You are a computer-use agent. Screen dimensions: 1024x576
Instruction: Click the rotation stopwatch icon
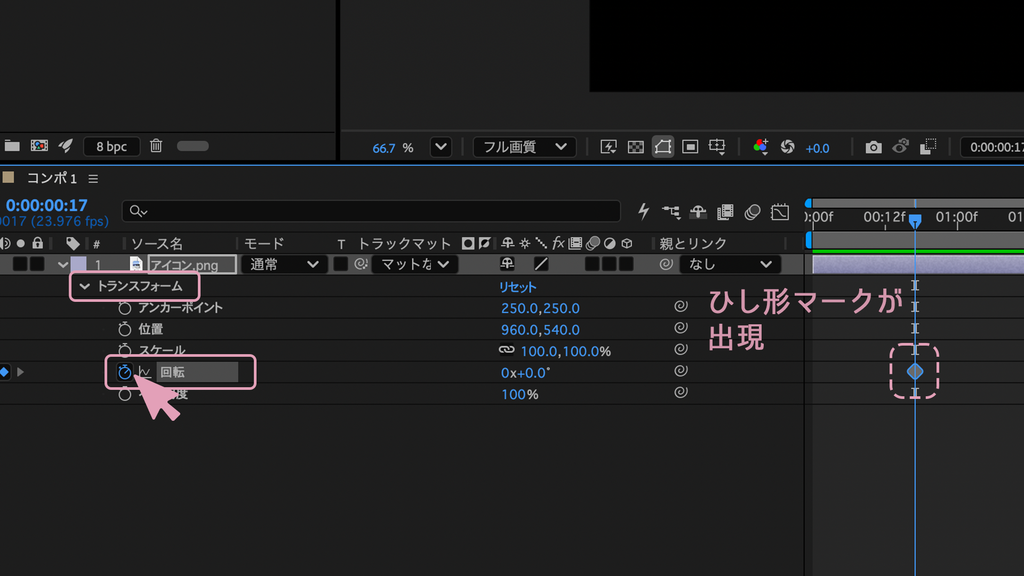click(124, 372)
